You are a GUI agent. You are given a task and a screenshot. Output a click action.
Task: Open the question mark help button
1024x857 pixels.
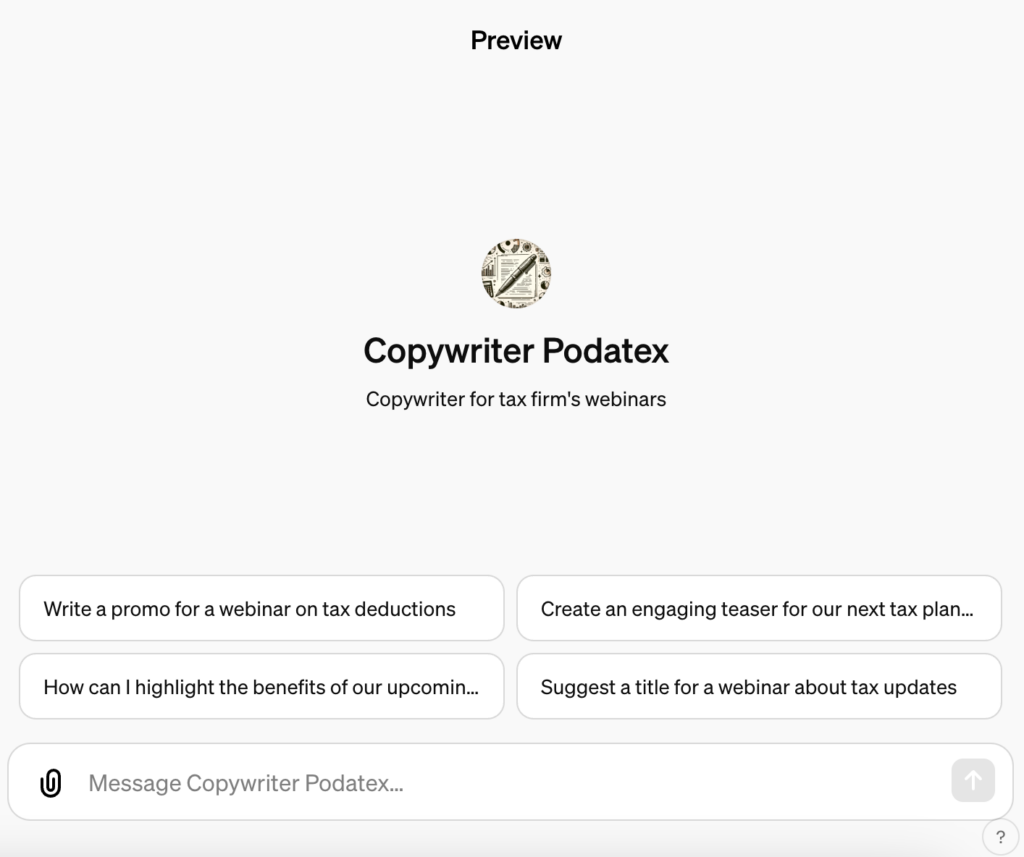pyautogui.click(x=1000, y=837)
